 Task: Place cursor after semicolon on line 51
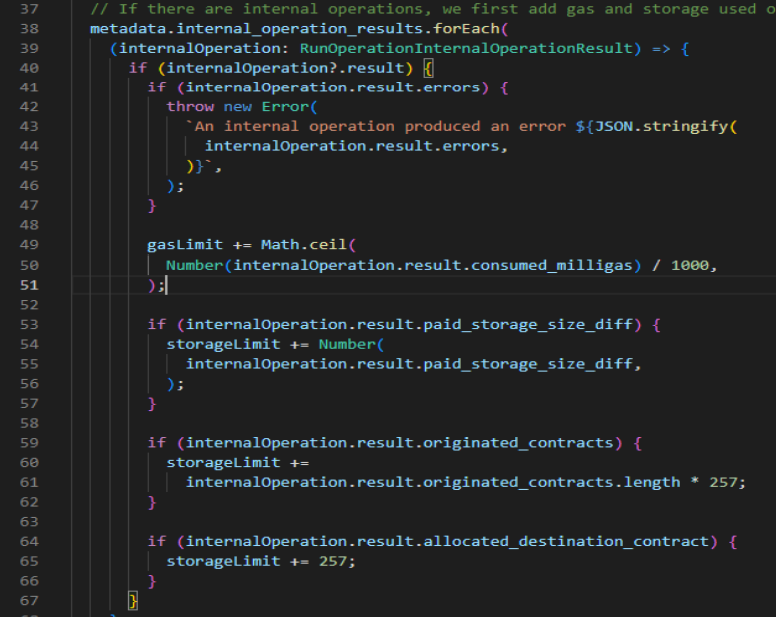pos(165,285)
